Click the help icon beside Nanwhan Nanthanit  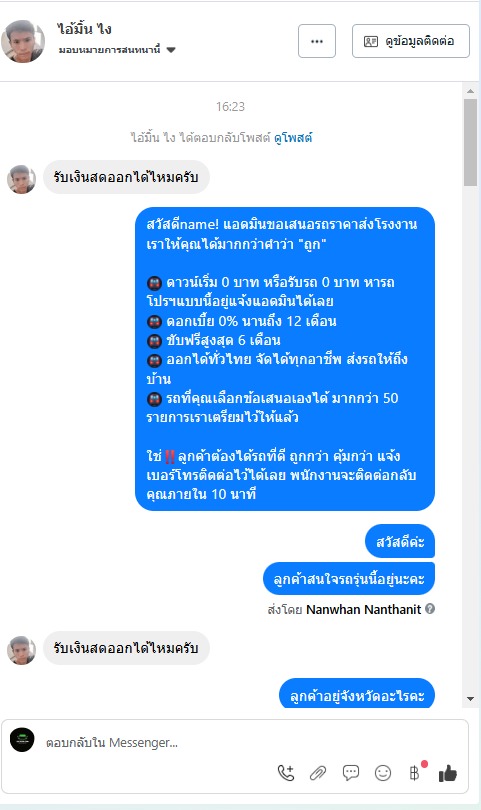(429, 609)
